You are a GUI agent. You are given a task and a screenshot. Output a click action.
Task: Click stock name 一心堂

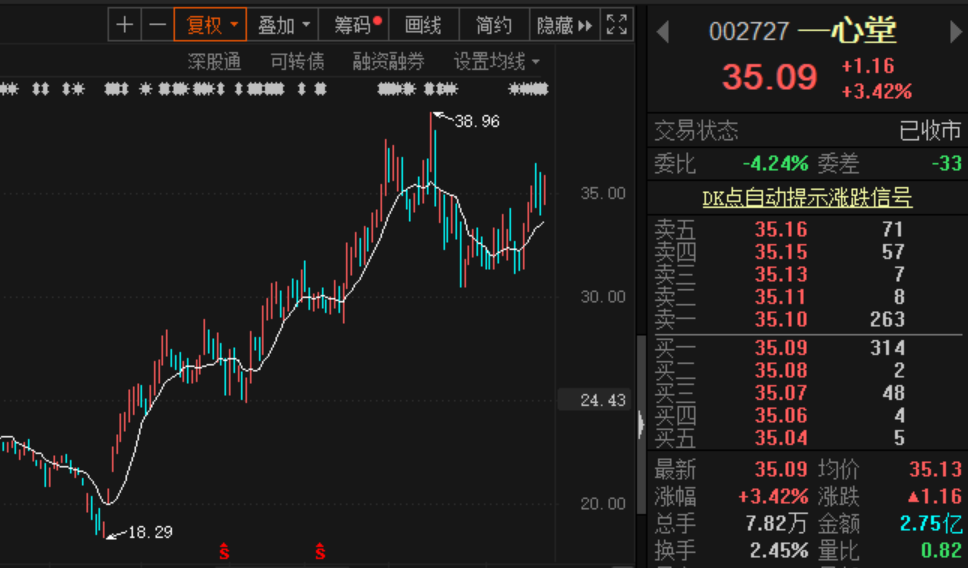[x=846, y=31]
